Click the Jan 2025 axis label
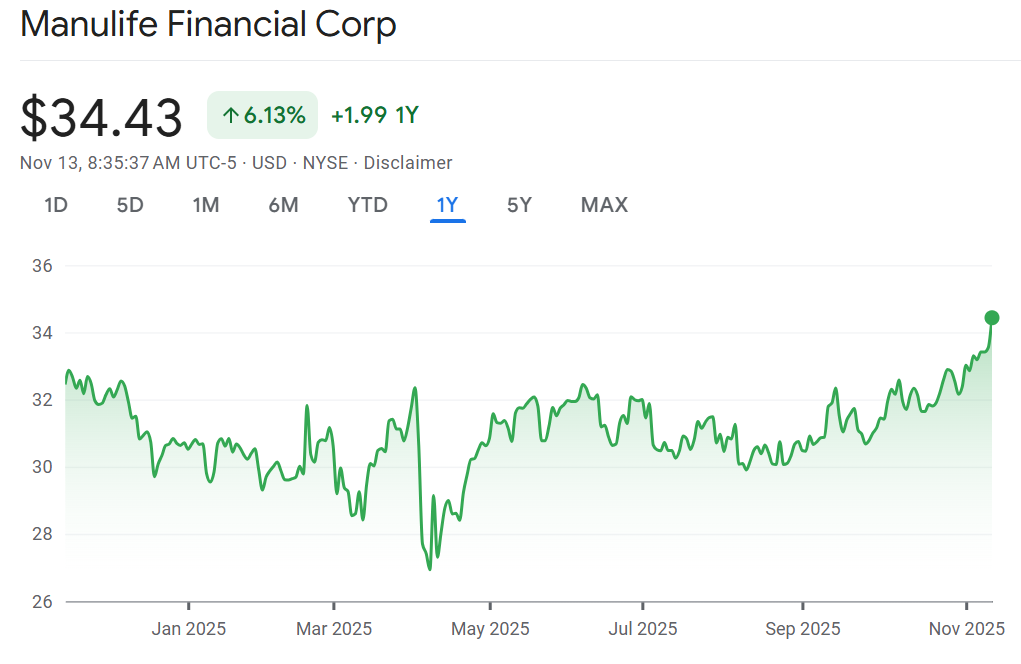Viewport: 1021px width, 664px height. (x=188, y=629)
